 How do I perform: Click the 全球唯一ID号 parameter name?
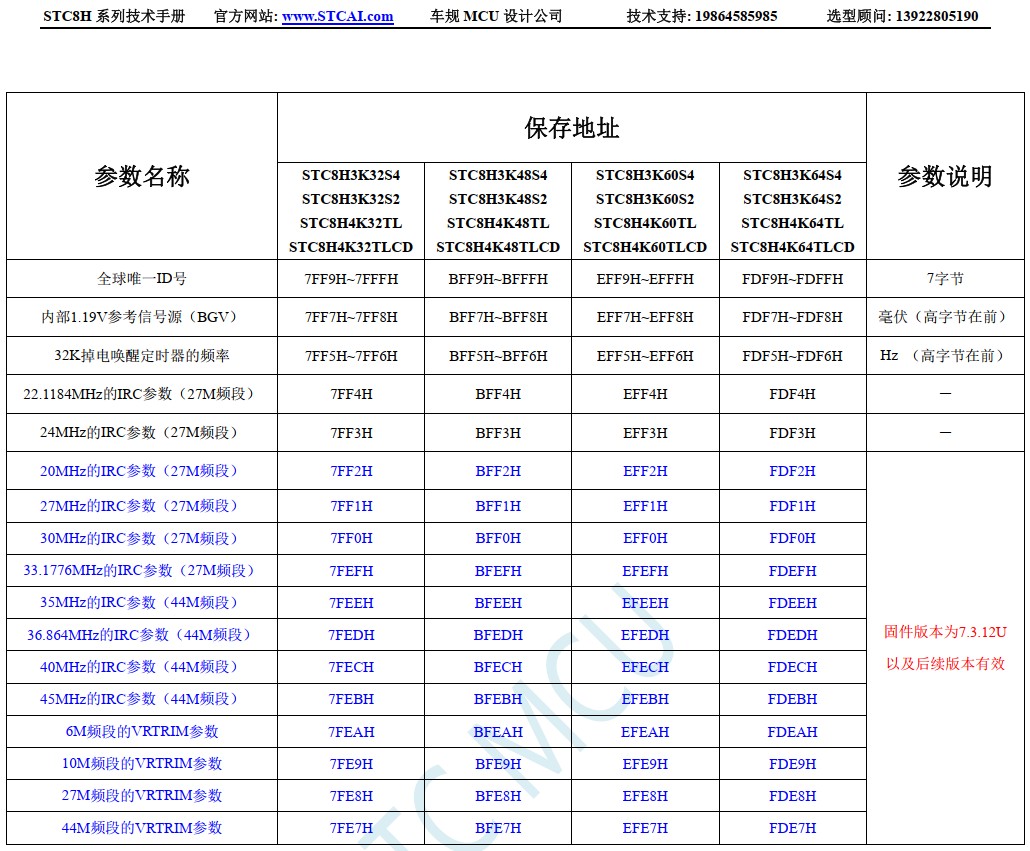(x=142, y=279)
